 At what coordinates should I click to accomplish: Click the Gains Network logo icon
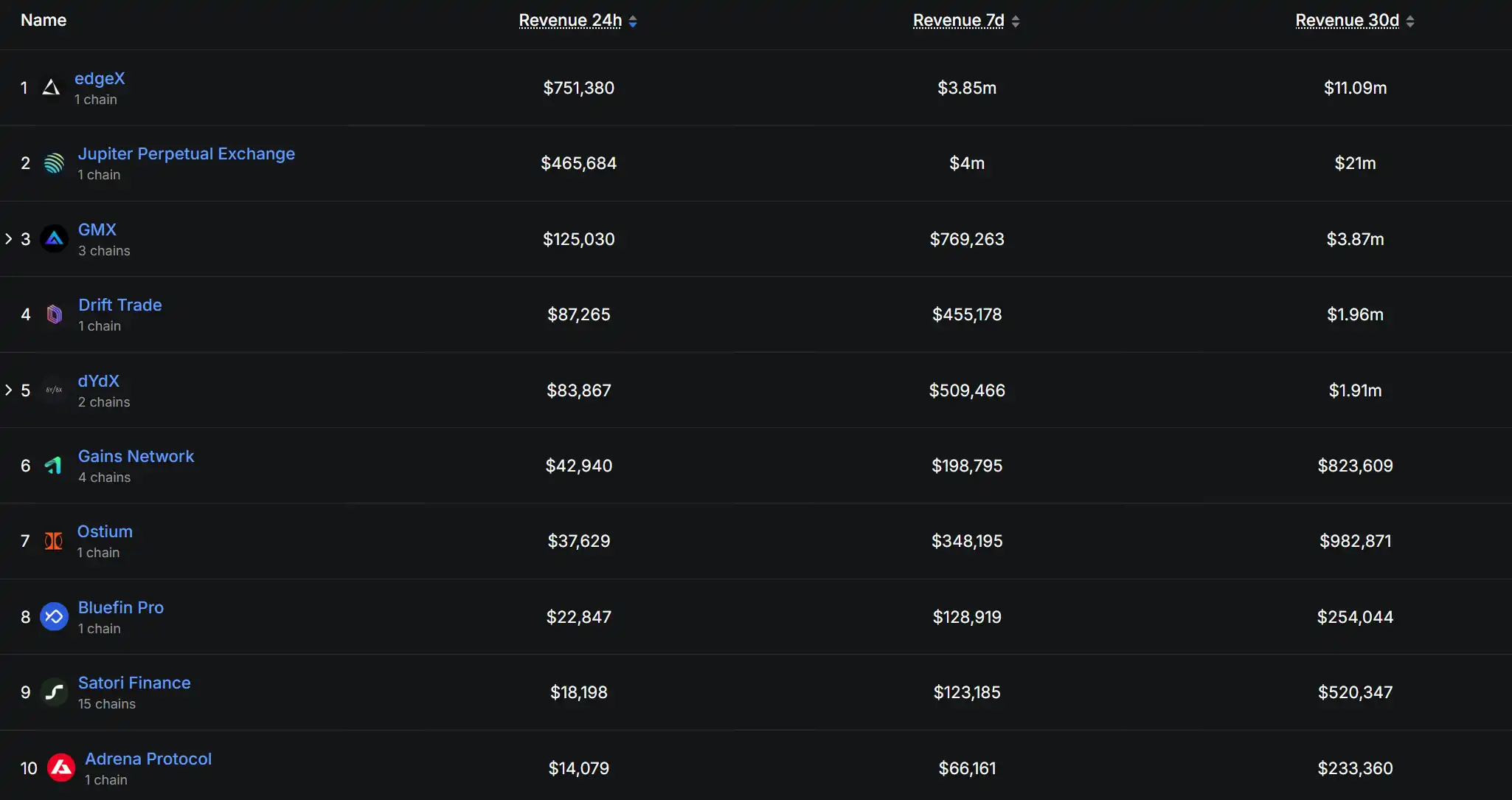(54, 466)
